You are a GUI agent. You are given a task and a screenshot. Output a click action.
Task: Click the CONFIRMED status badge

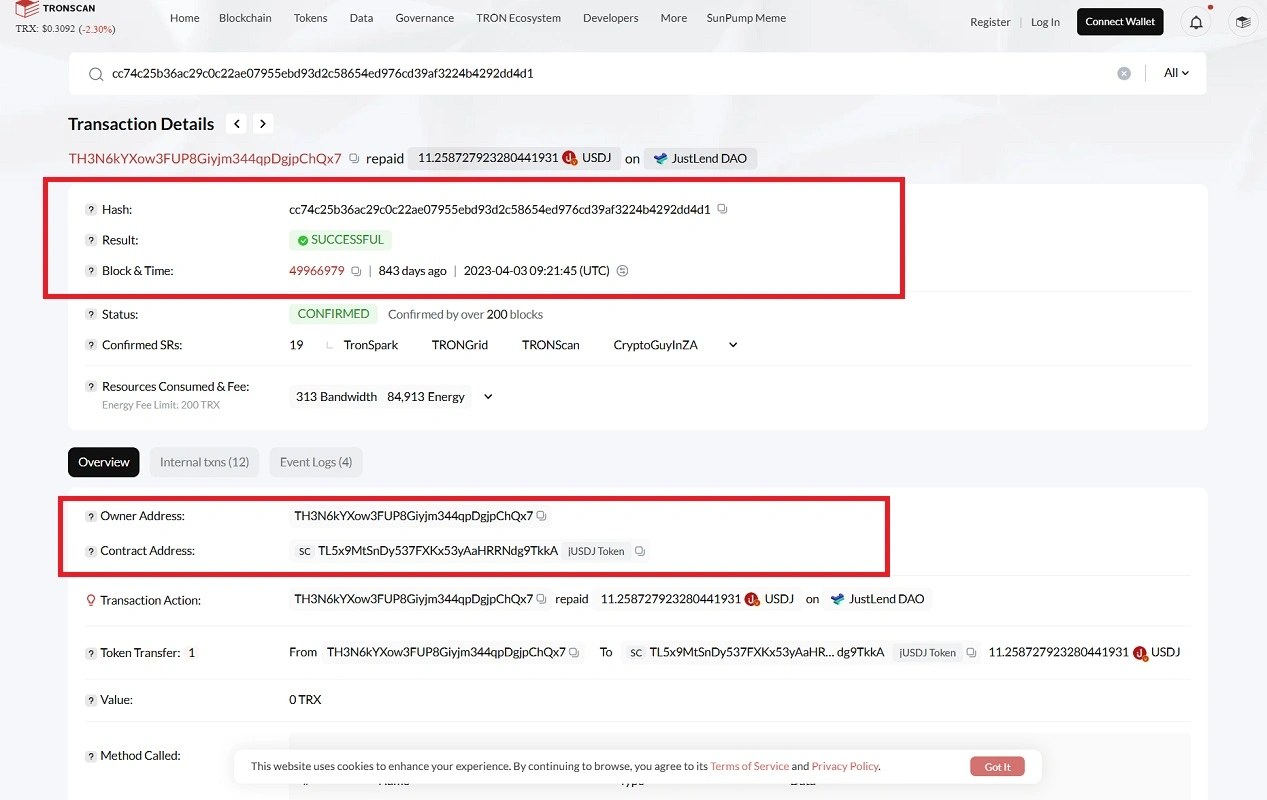(x=333, y=314)
